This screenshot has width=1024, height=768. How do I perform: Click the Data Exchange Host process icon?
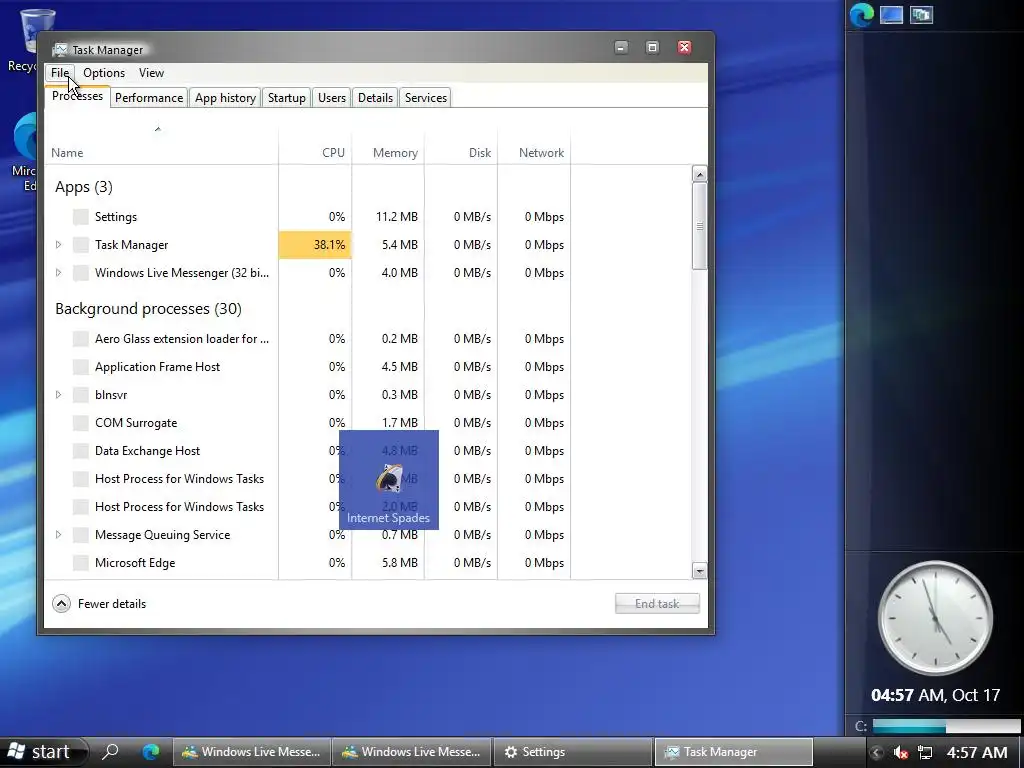coord(81,451)
